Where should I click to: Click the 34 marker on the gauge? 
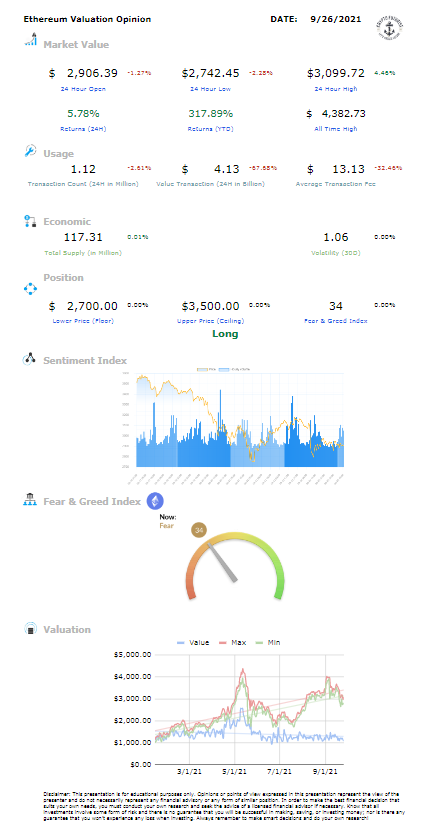(199, 531)
